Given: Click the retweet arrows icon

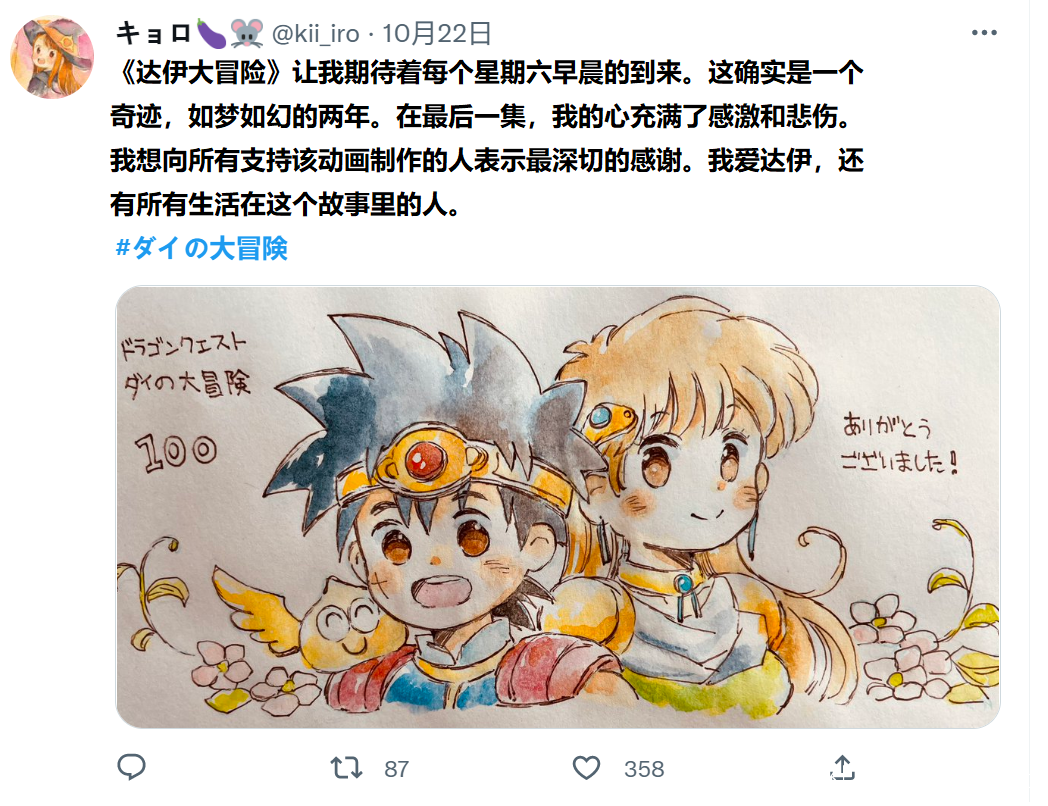Looking at the screenshot, I should 346,768.
